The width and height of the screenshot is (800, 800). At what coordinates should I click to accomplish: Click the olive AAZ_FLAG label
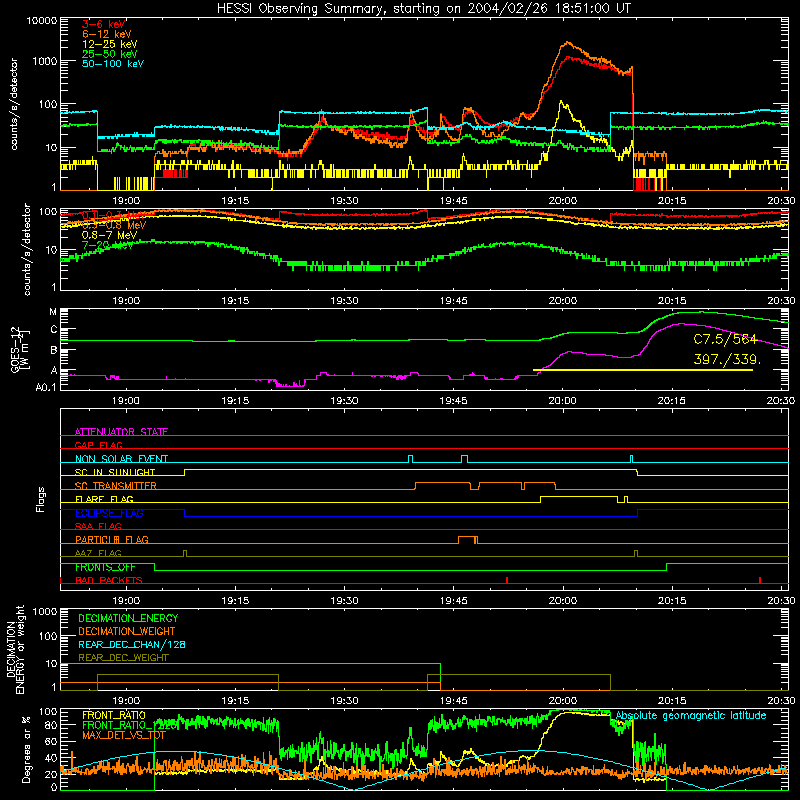[98, 553]
